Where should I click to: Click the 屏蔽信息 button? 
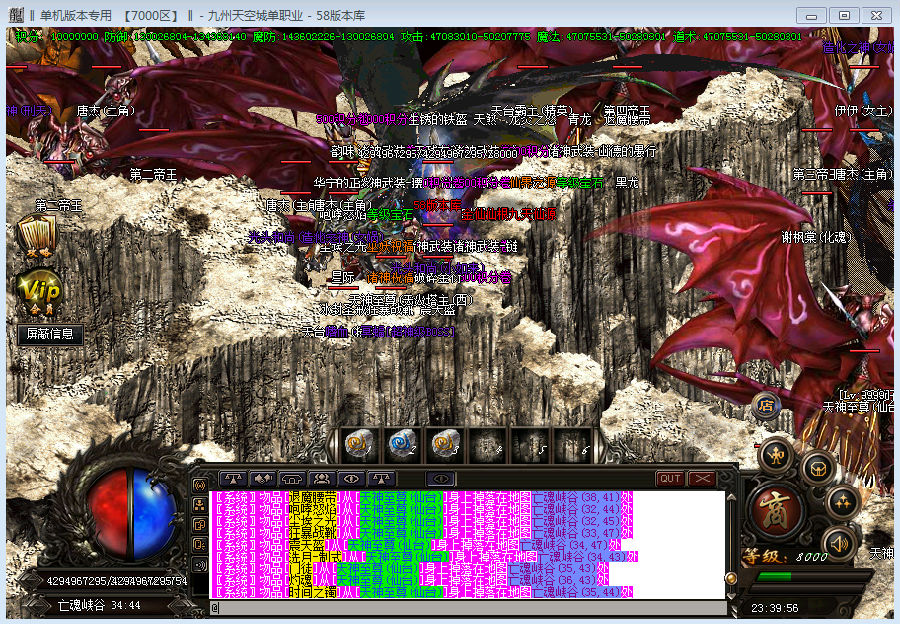(51, 334)
